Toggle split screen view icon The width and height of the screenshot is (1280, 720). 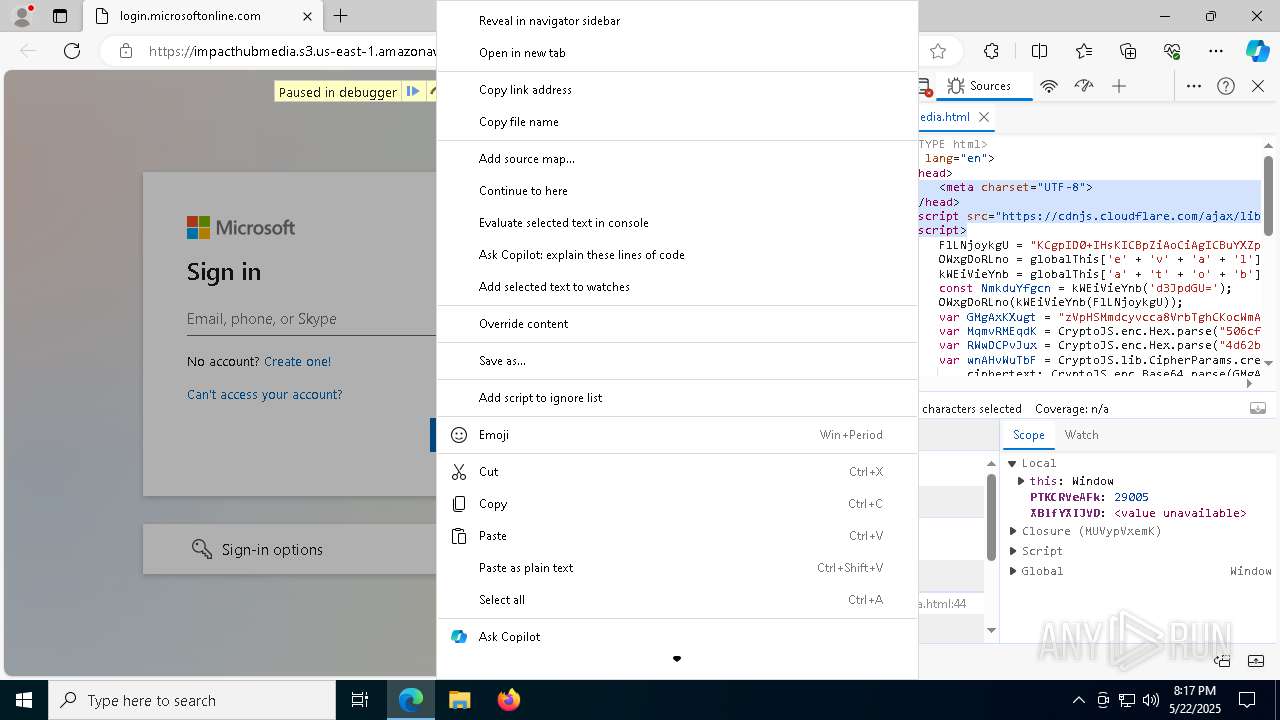pyautogui.click(x=1039, y=51)
